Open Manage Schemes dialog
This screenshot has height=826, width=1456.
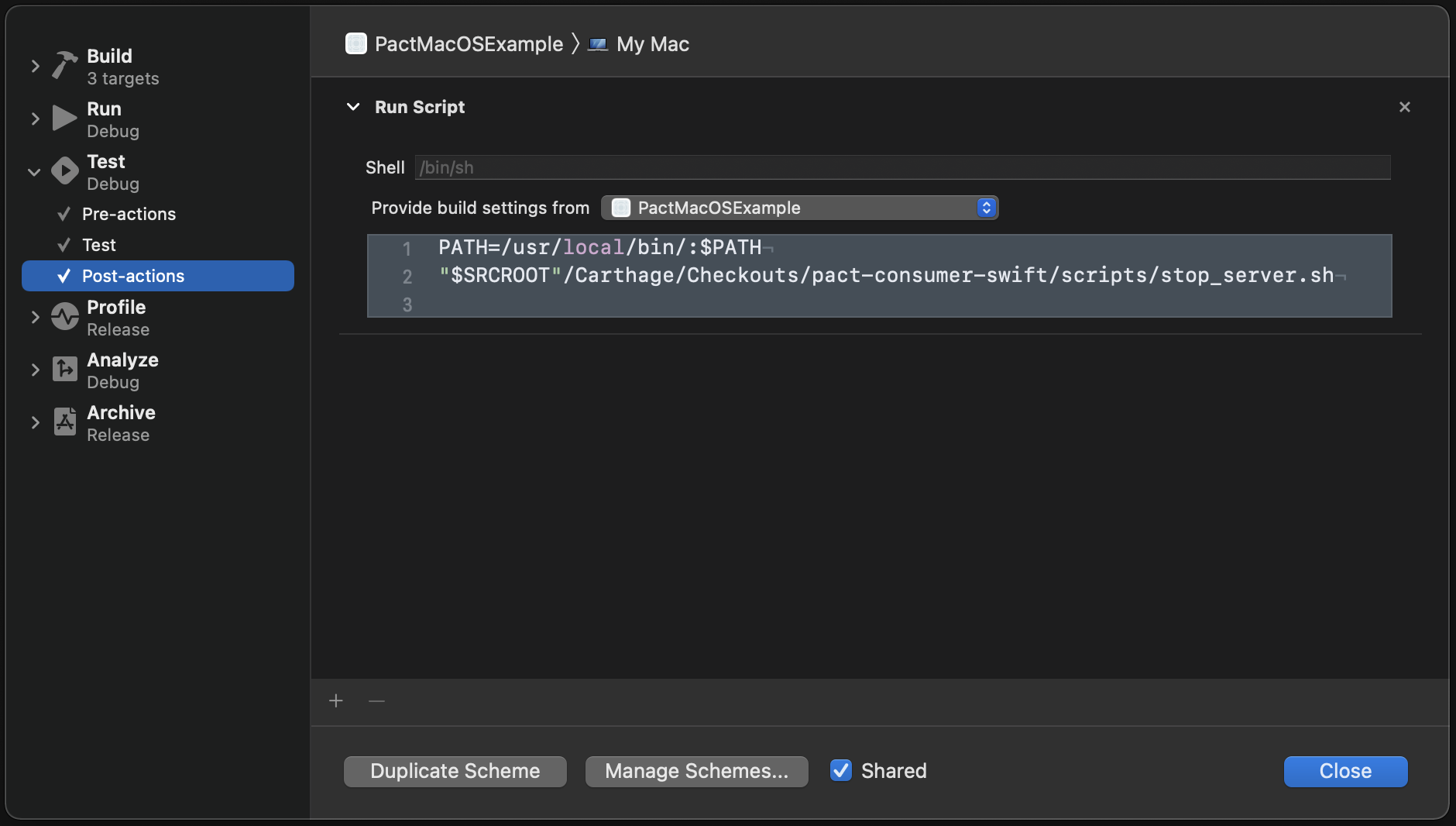click(x=697, y=771)
